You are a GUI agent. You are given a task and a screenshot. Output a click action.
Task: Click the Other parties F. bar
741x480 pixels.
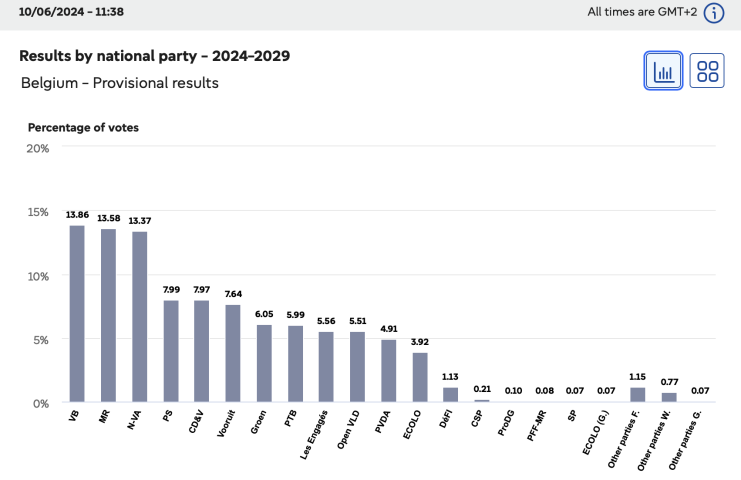pos(637,395)
